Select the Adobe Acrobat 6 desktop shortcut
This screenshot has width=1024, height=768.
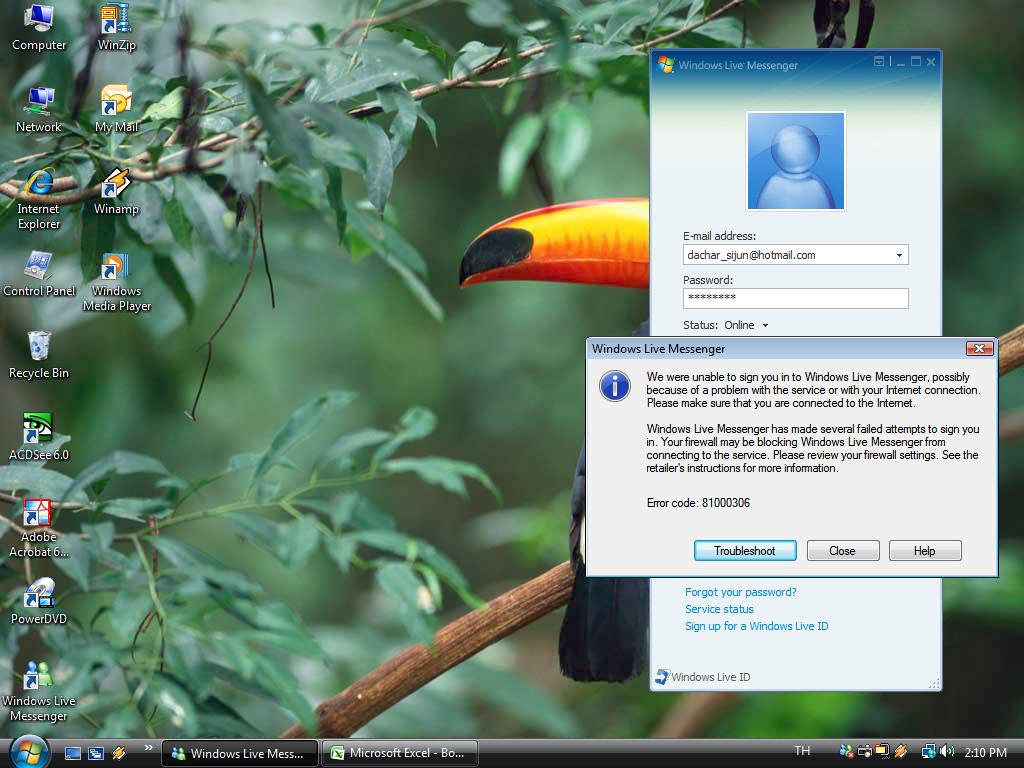pyautogui.click(x=39, y=528)
